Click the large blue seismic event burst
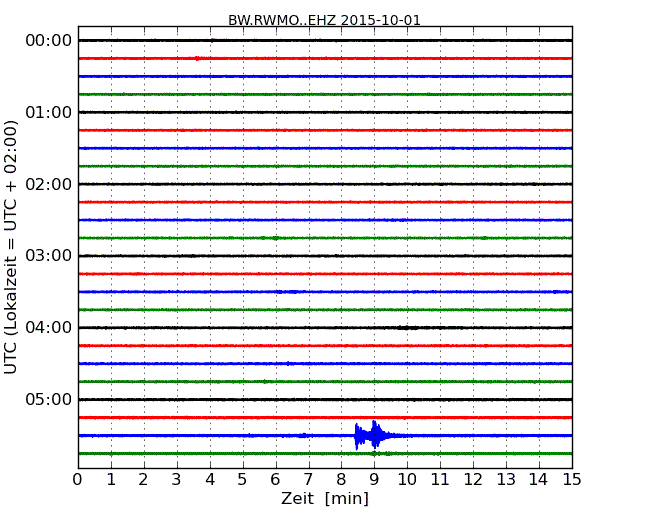 375,435
